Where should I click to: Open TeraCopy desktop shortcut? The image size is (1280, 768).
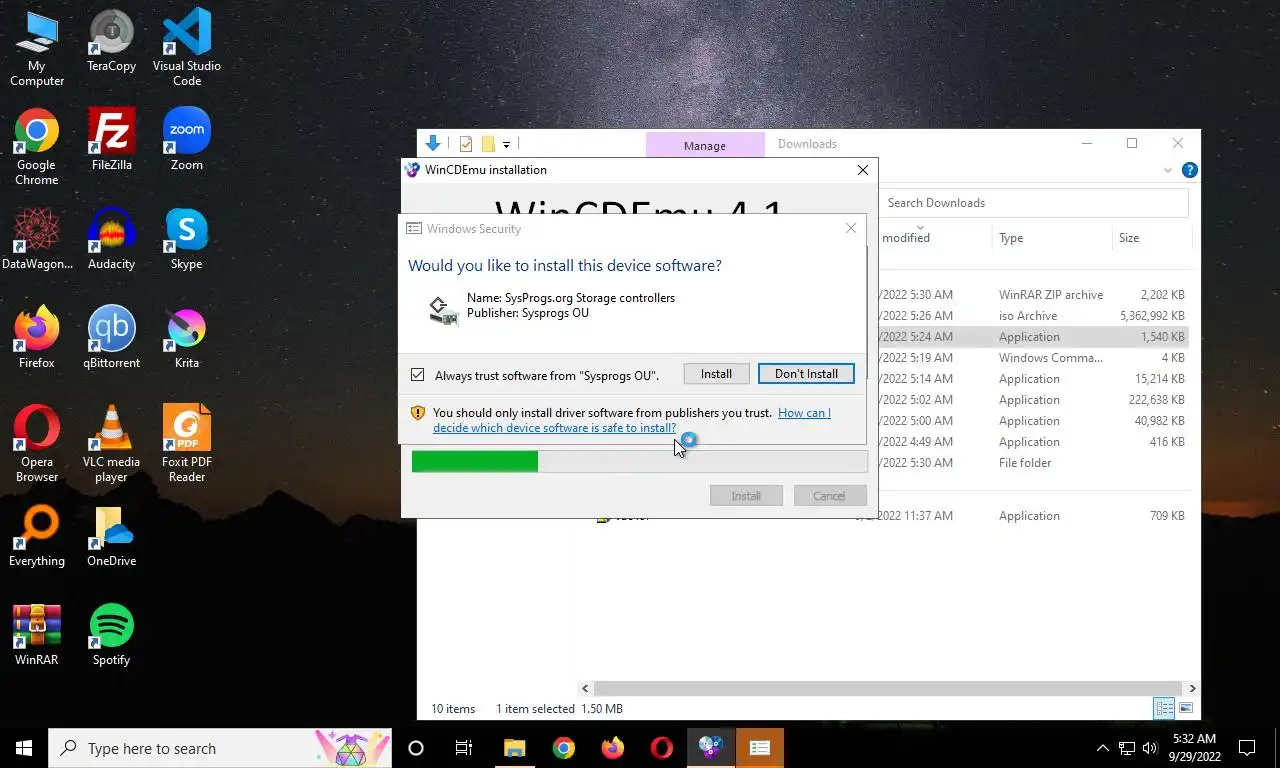pos(111,41)
